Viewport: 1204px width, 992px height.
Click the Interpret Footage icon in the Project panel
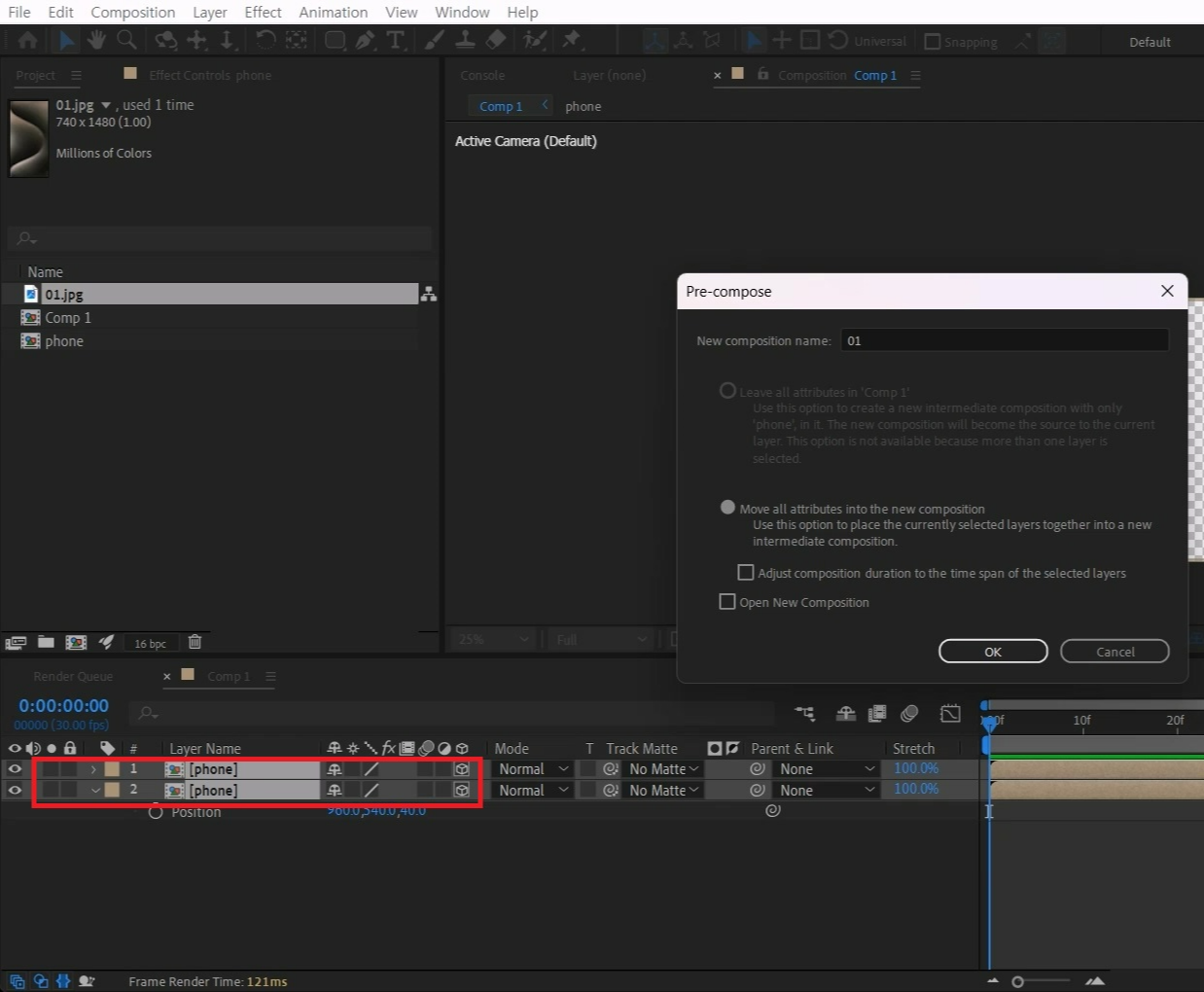coord(16,642)
